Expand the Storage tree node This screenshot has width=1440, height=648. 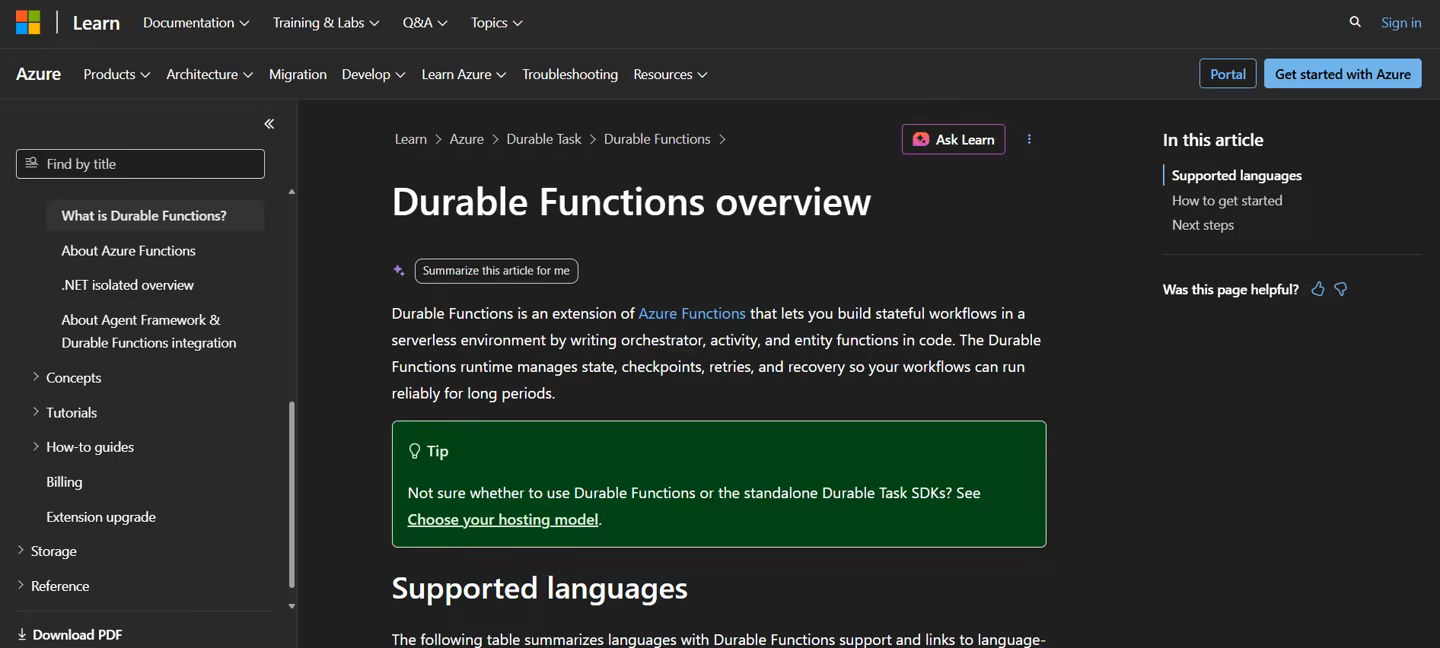click(x=21, y=550)
